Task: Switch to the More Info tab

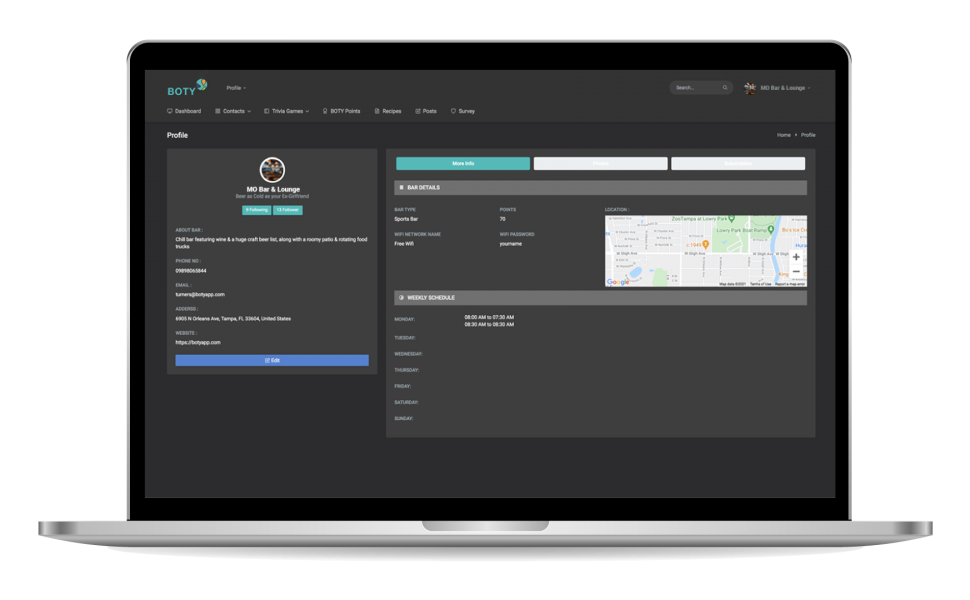Action: click(x=463, y=163)
